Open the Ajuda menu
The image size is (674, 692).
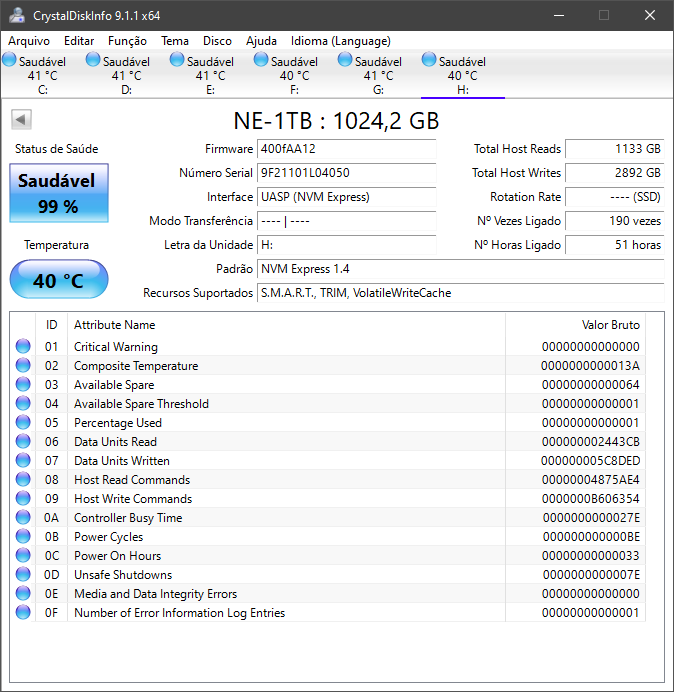[x=261, y=41]
